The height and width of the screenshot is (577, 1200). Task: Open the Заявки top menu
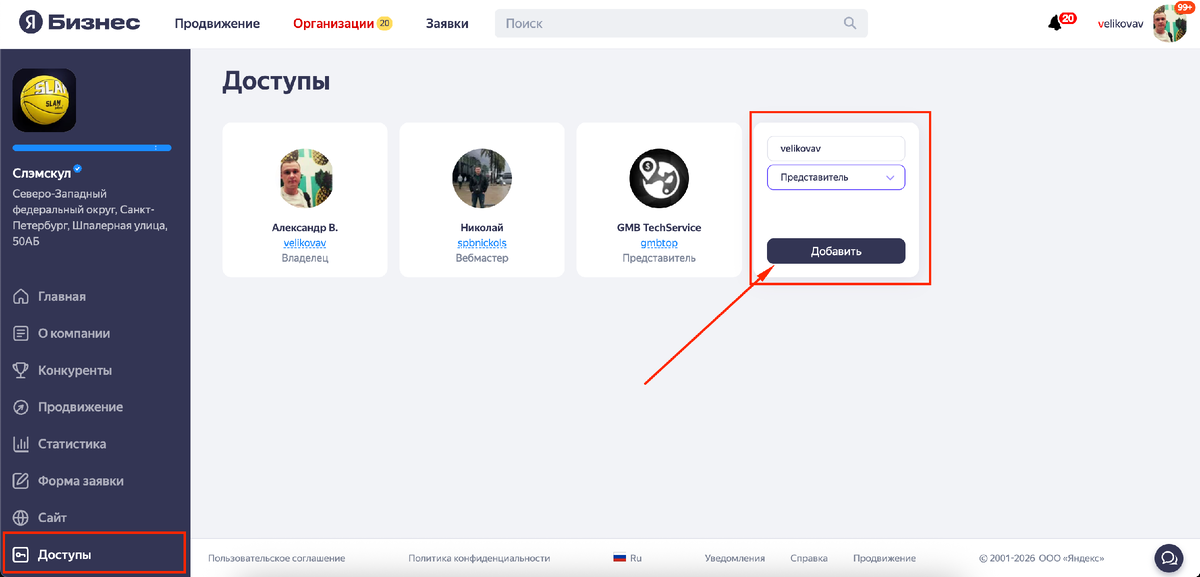point(447,23)
